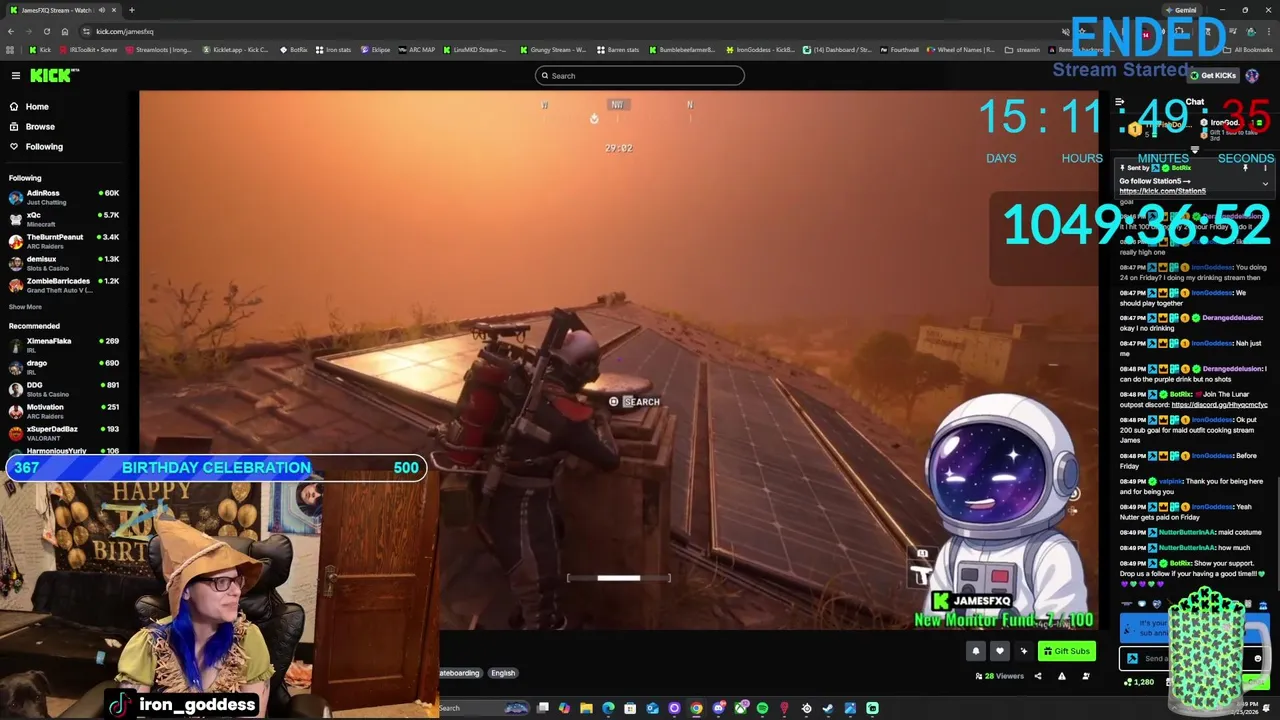Go to Home in sidebar
1280x720 pixels.
coord(37,107)
